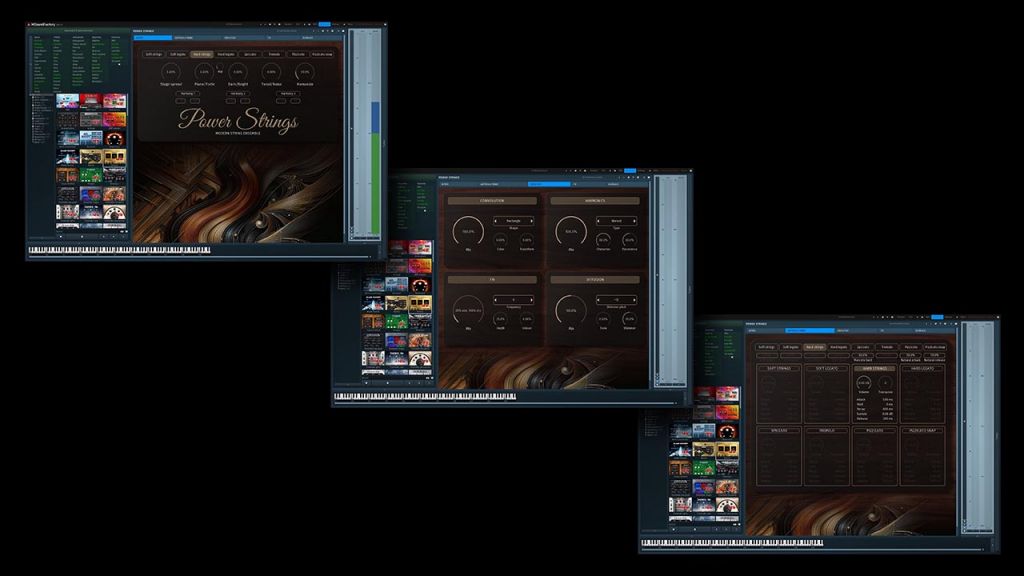The width and height of the screenshot is (1024, 576).
Task: Click the HARD STRINGS panel header
Action: click(x=875, y=368)
